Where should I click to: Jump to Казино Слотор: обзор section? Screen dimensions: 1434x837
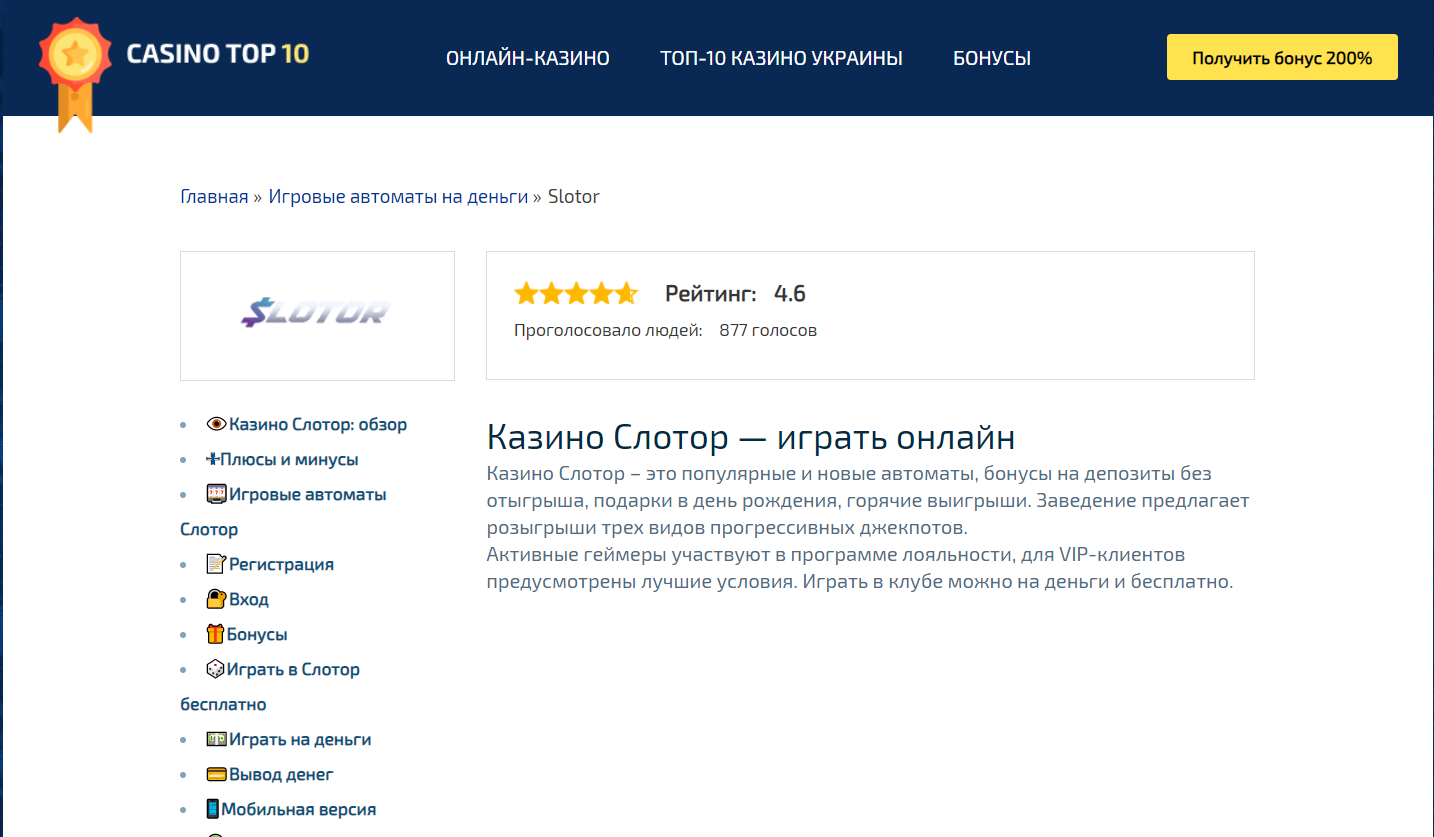point(318,424)
